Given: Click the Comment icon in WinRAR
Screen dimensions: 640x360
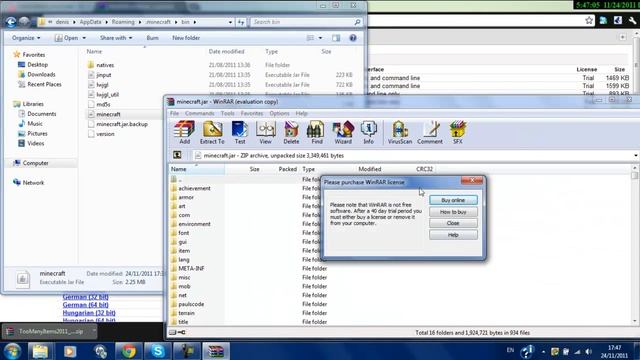Looking at the screenshot, I should point(430,133).
